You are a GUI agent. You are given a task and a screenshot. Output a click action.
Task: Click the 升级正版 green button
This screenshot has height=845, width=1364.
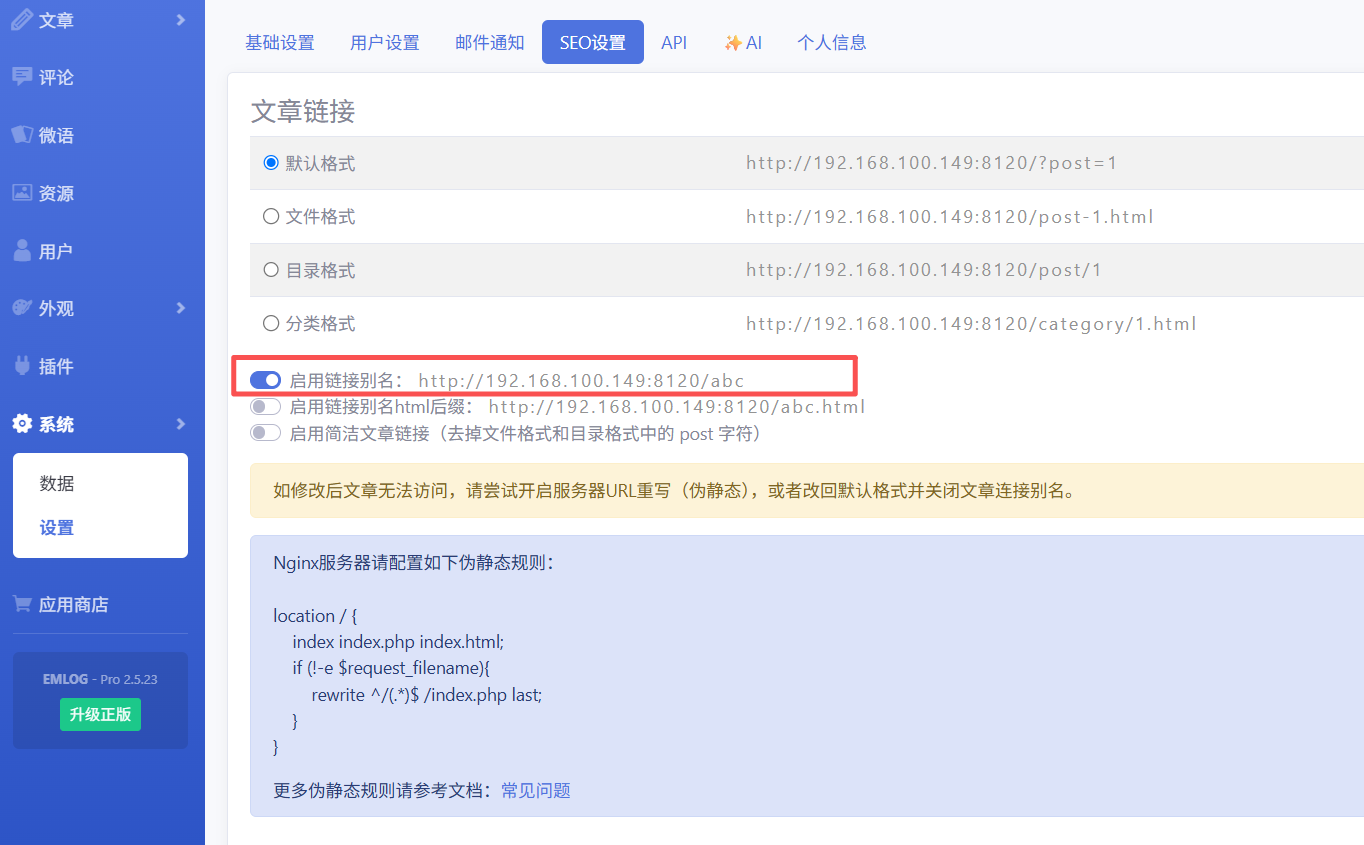[x=100, y=714]
